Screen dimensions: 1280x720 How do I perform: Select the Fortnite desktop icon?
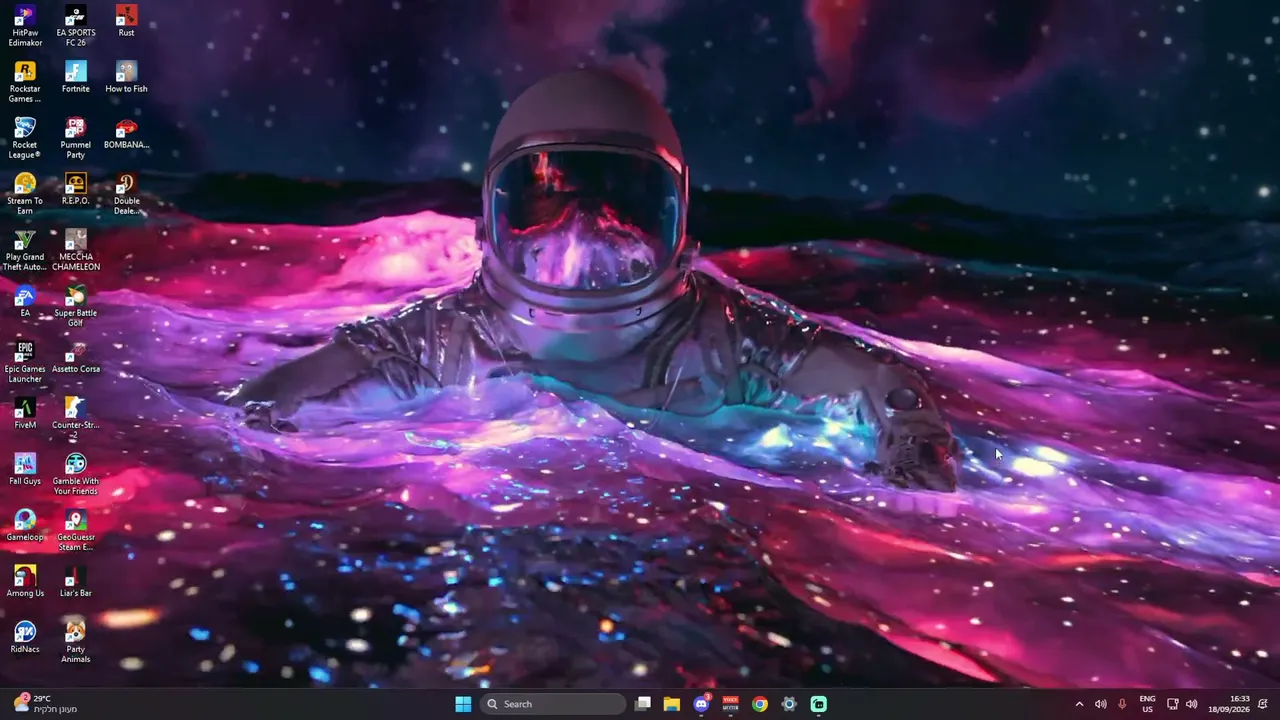click(x=76, y=77)
